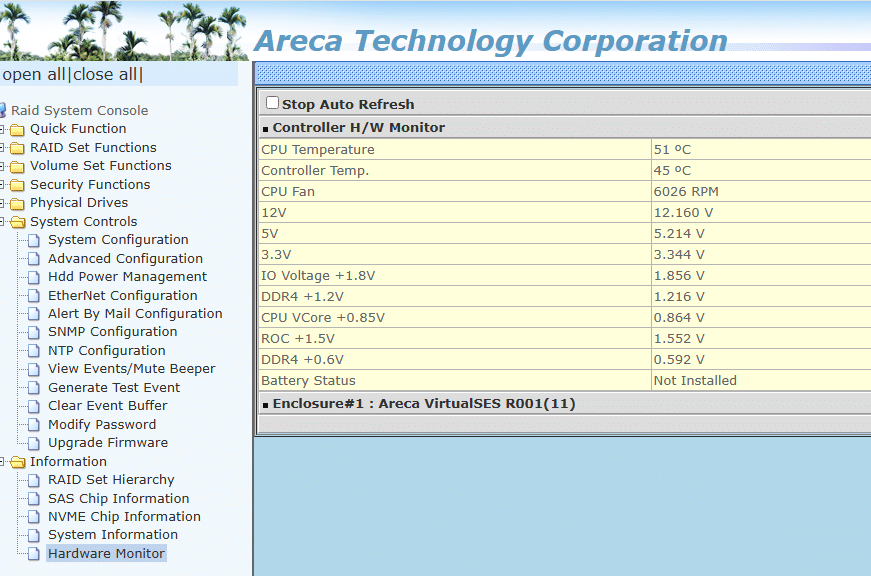Click the page icon beside Upgrade Firmware
This screenshot has width=871, height=576.
click(35, 443)
